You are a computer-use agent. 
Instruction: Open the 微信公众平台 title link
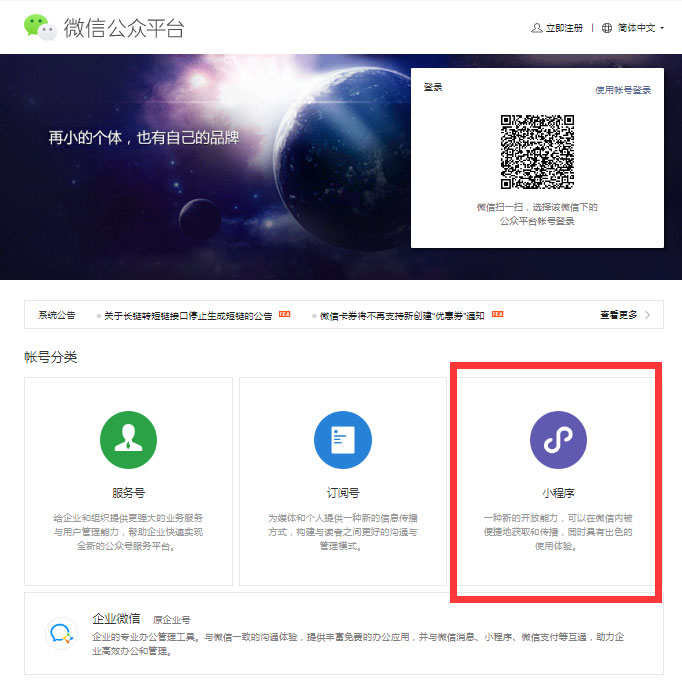123,28
